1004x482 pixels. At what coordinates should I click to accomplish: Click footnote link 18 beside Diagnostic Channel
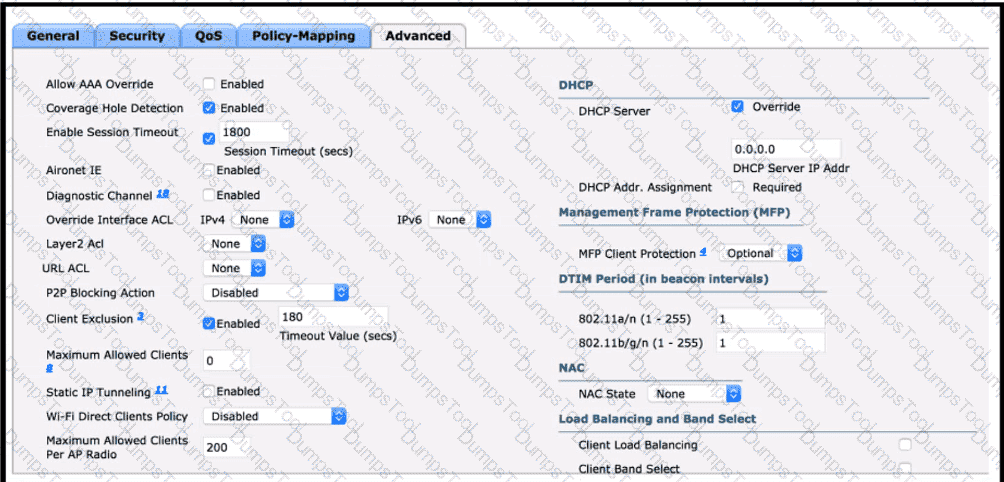point(162,194)
